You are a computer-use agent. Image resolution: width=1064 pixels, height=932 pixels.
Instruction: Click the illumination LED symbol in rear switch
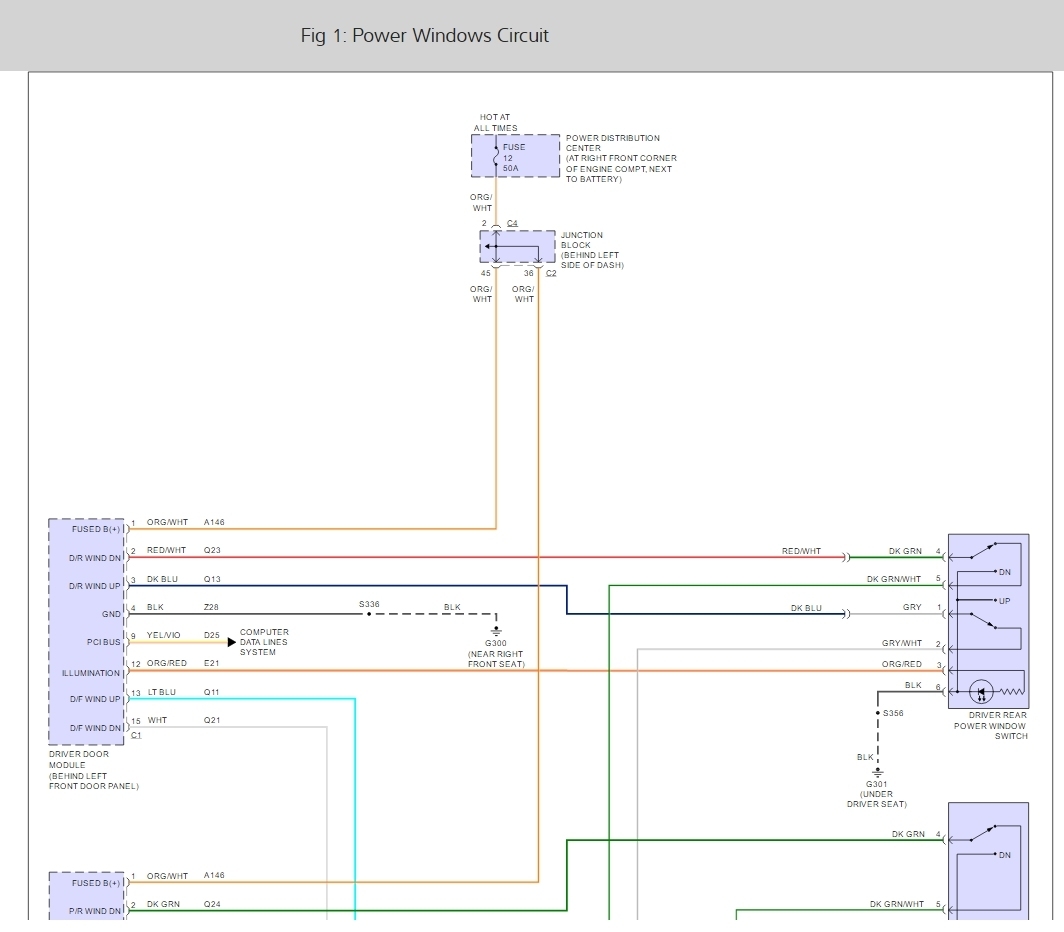point(982,691)
